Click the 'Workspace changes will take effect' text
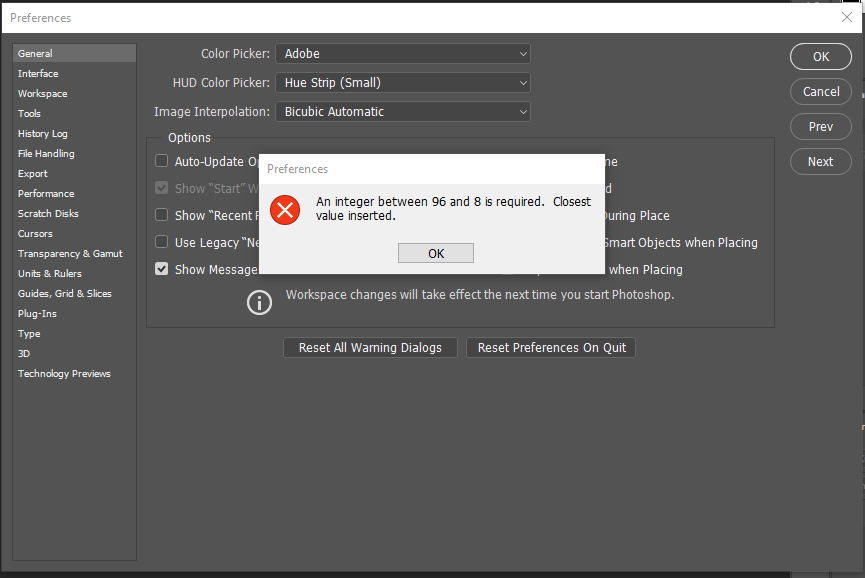 pyautogui.click(x=480, y=295)
